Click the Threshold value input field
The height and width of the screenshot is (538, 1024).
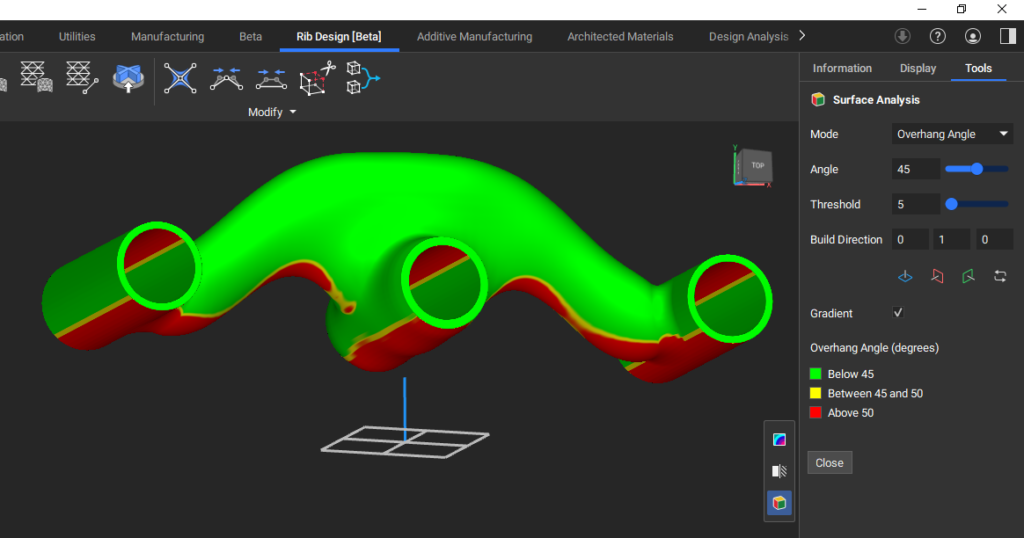point(915,204)
